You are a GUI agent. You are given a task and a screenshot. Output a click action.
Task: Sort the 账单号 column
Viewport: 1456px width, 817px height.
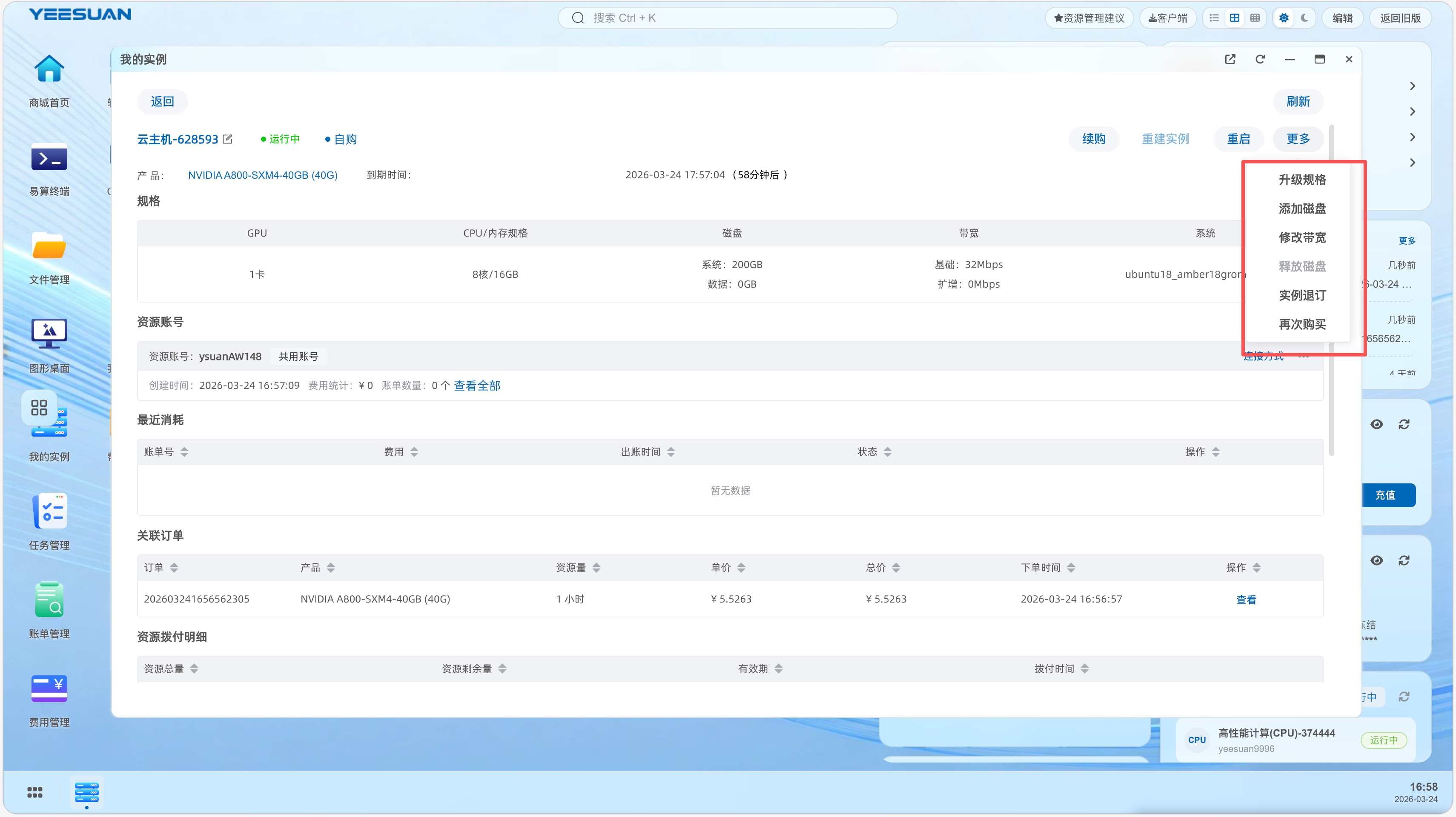coord(184,451)
